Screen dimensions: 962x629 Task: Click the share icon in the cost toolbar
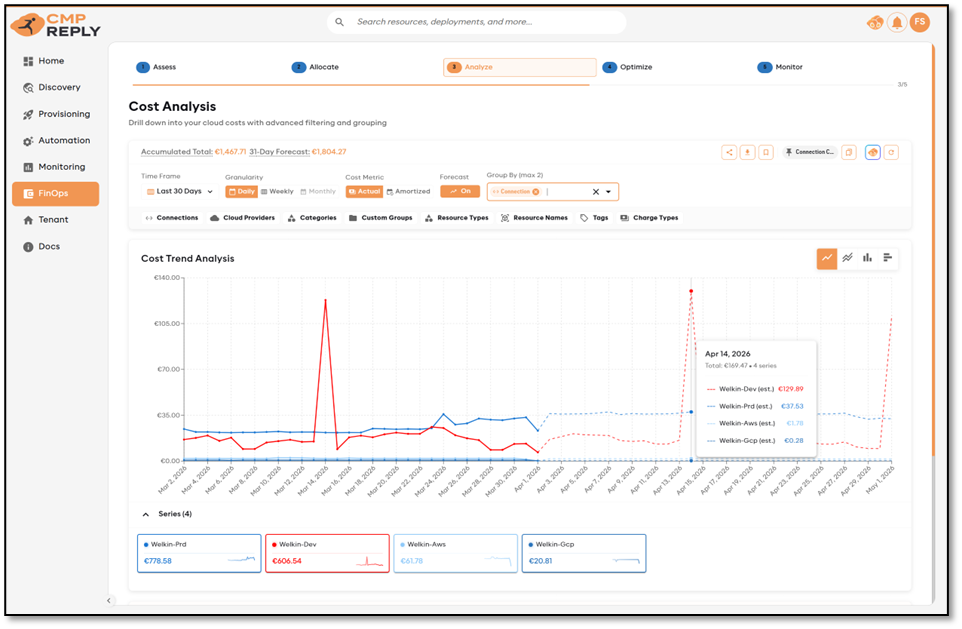pos(730,152)
